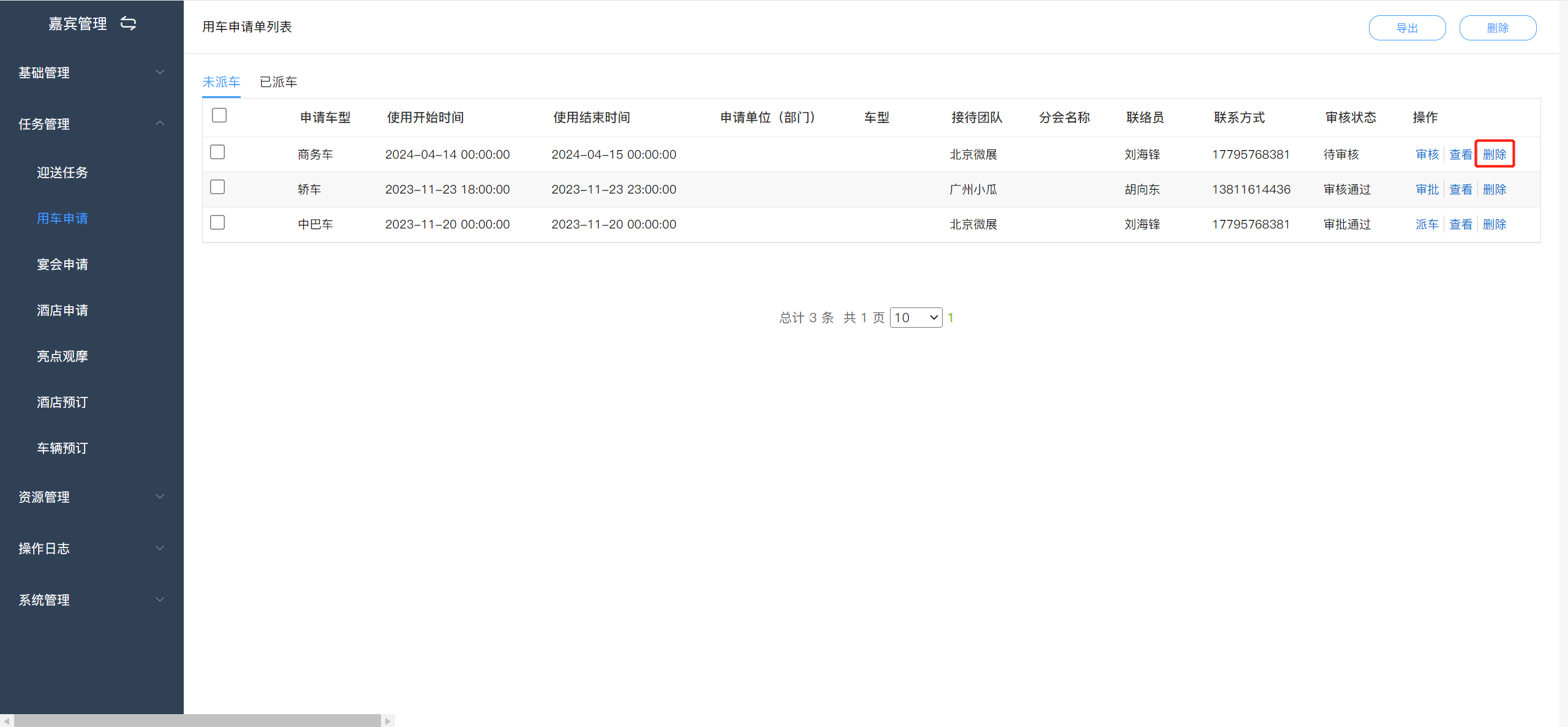Click the 系统管理 menu label
This screenshot has height=727, width=1568.
pos(44,600)
